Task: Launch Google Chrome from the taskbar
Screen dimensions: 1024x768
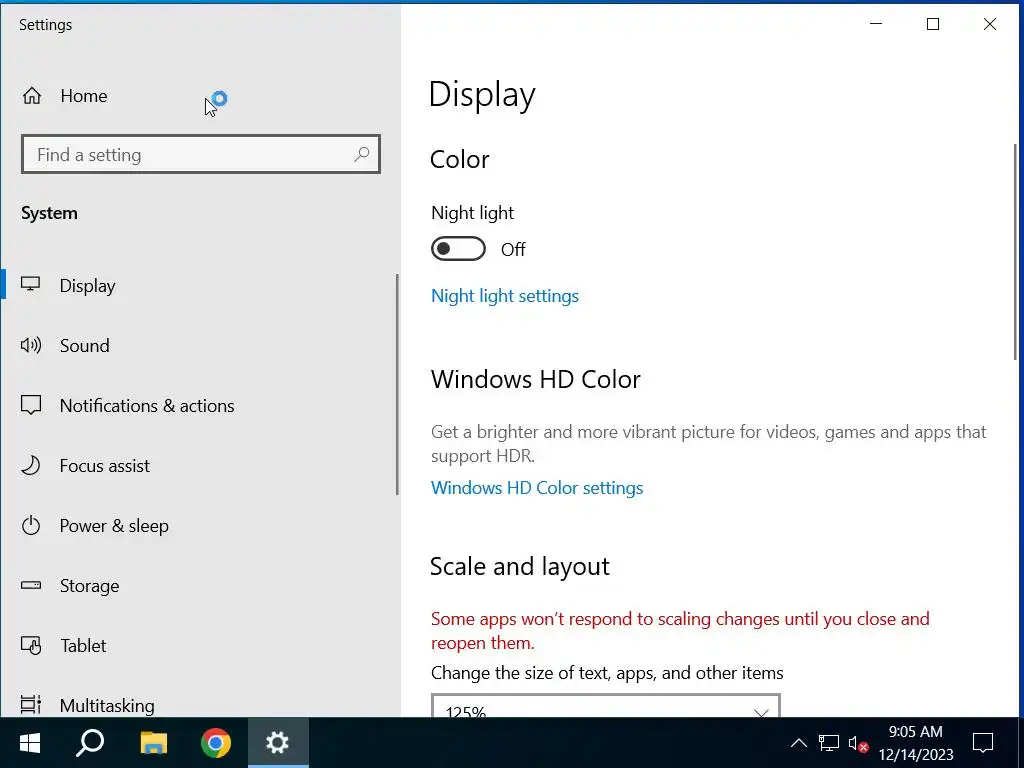Action: tap(216, 743)
